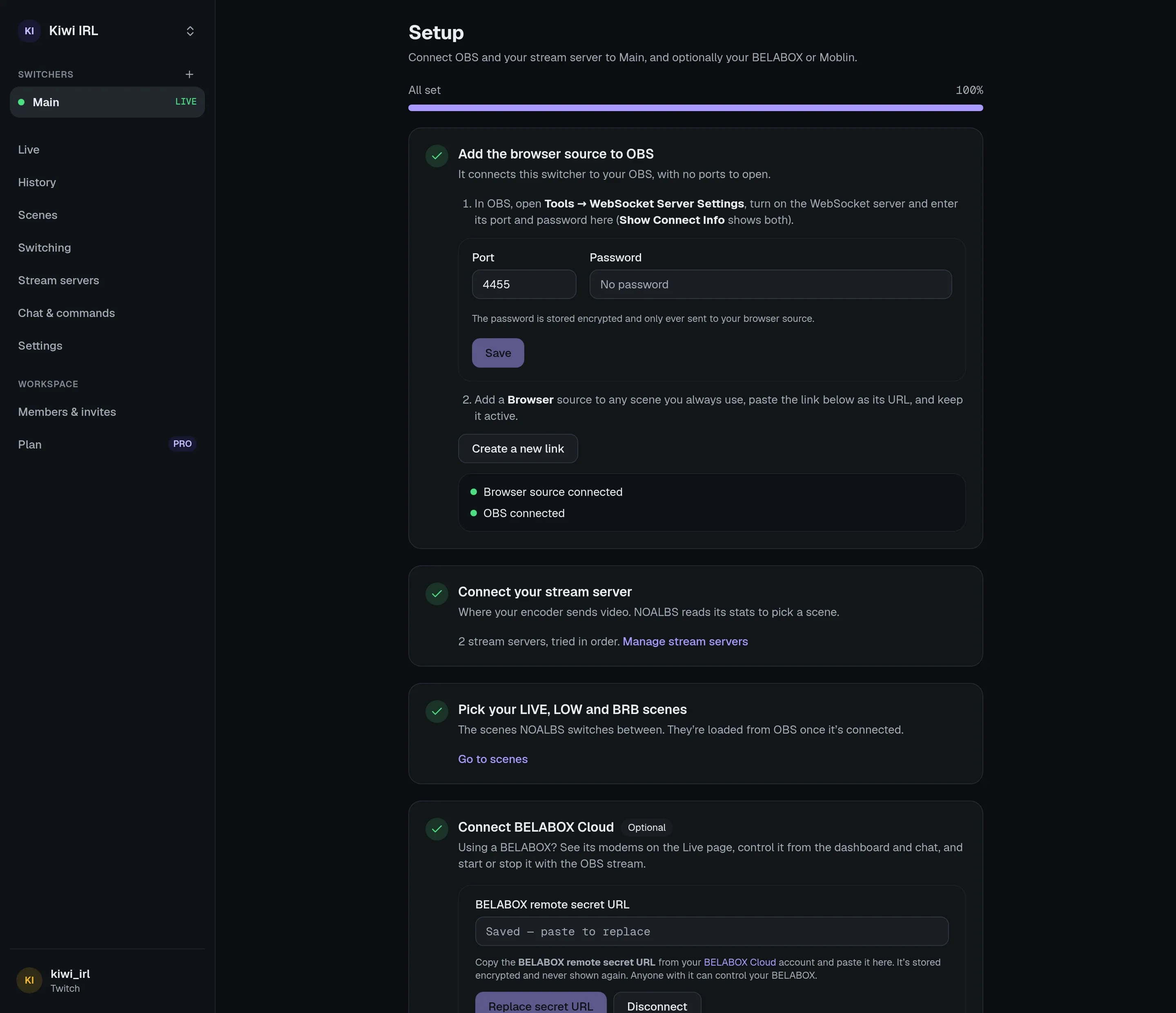Go to History in sidebar
Image resolution: width=1176 pixels, height=1013 pixels.
(37, 182)
